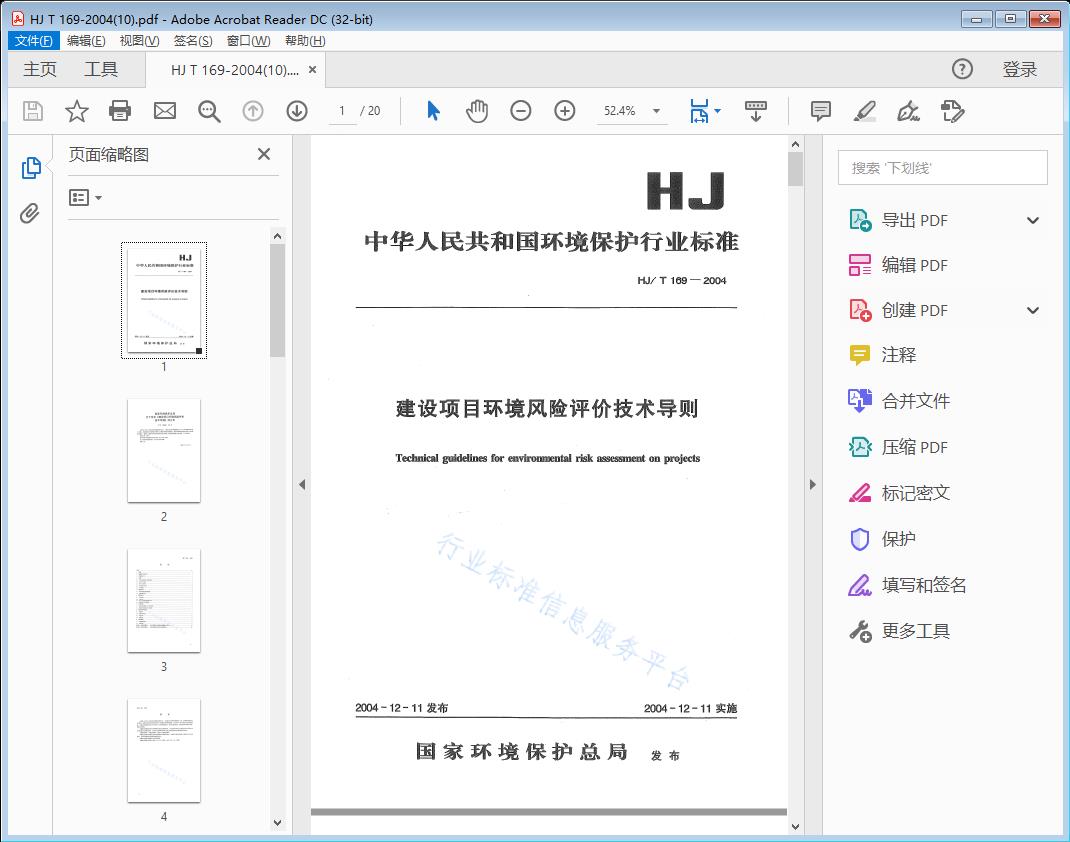Select the Email document icon
This screenshot has height=842, width=1070.
pyautogui.click(x=164, y=111)
